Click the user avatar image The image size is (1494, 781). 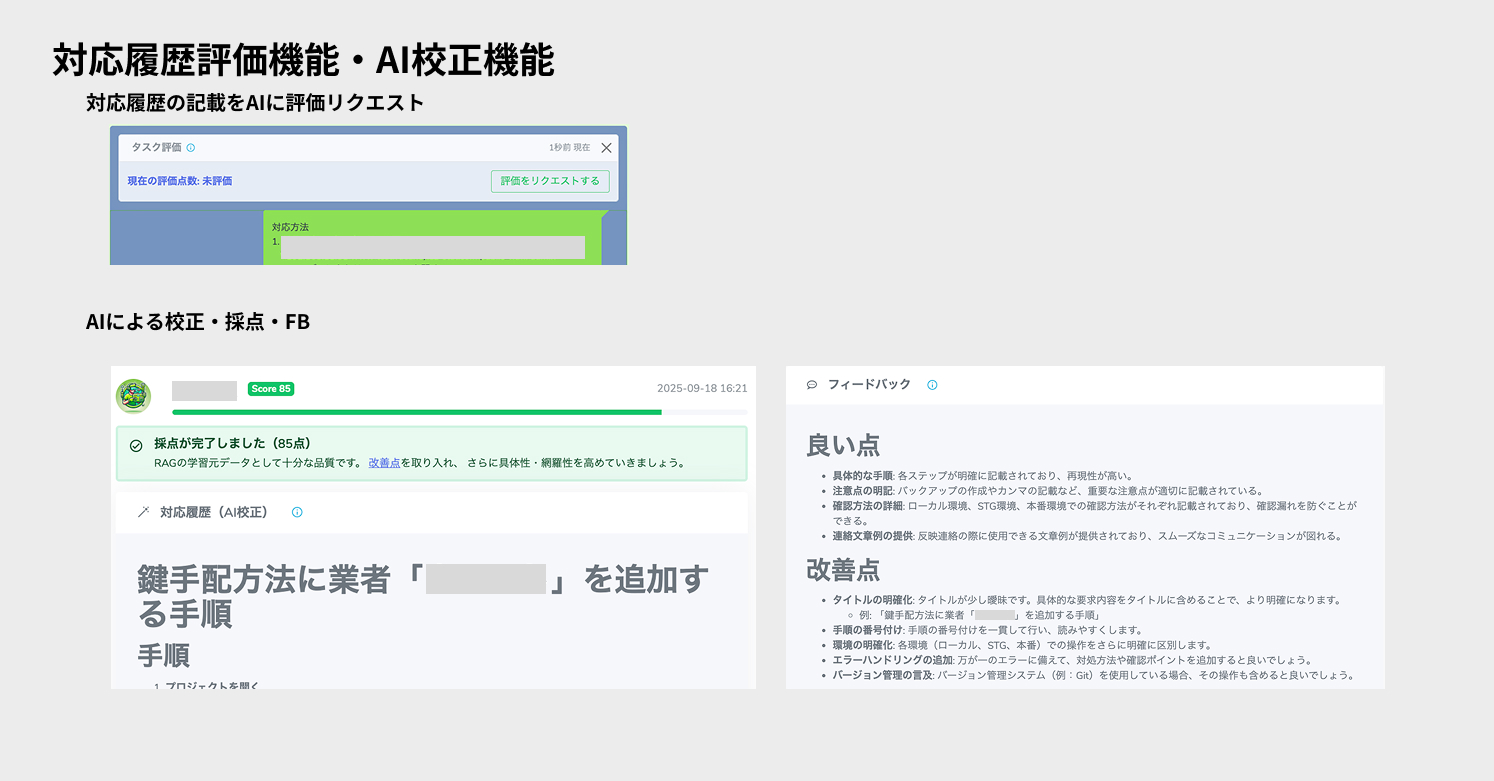coord(133,396)
